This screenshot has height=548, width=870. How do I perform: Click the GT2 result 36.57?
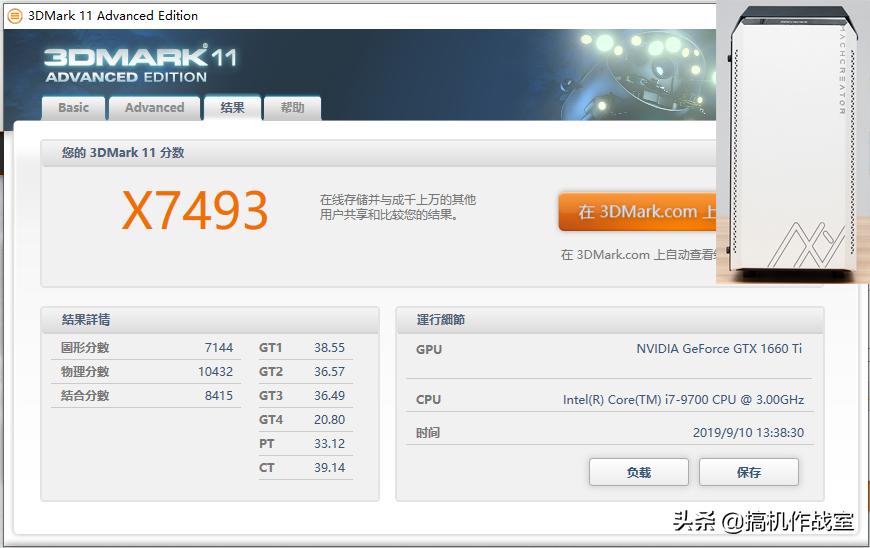pyautogui.click(x=330, y=372)
